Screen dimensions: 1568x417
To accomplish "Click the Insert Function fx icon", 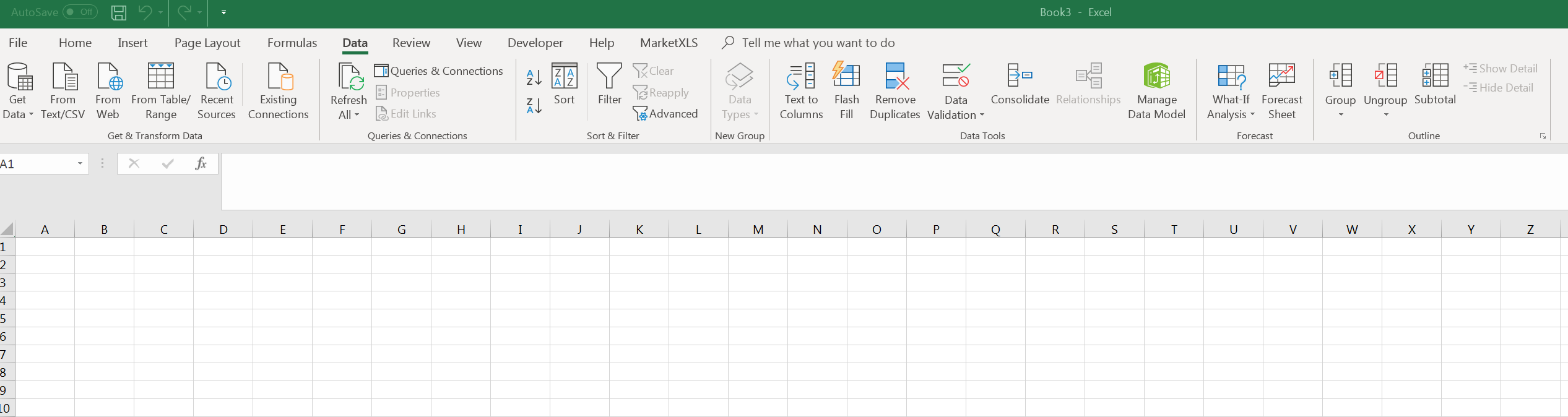I will (x=201, y=163).
